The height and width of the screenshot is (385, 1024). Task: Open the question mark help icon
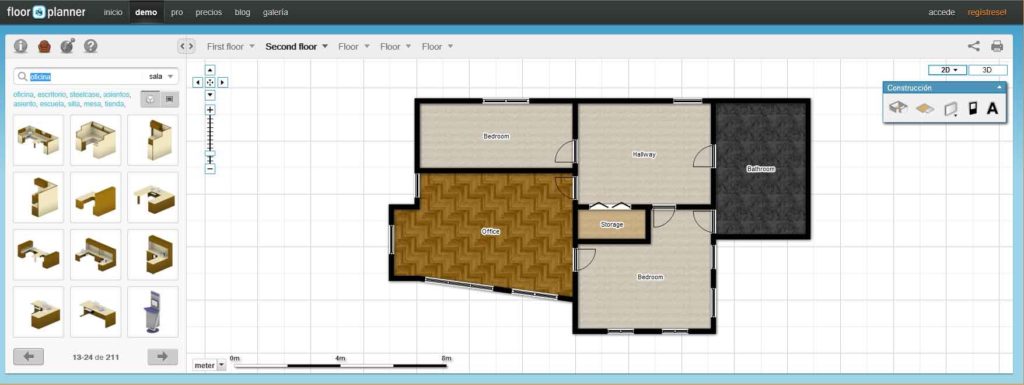coord(91,46)
